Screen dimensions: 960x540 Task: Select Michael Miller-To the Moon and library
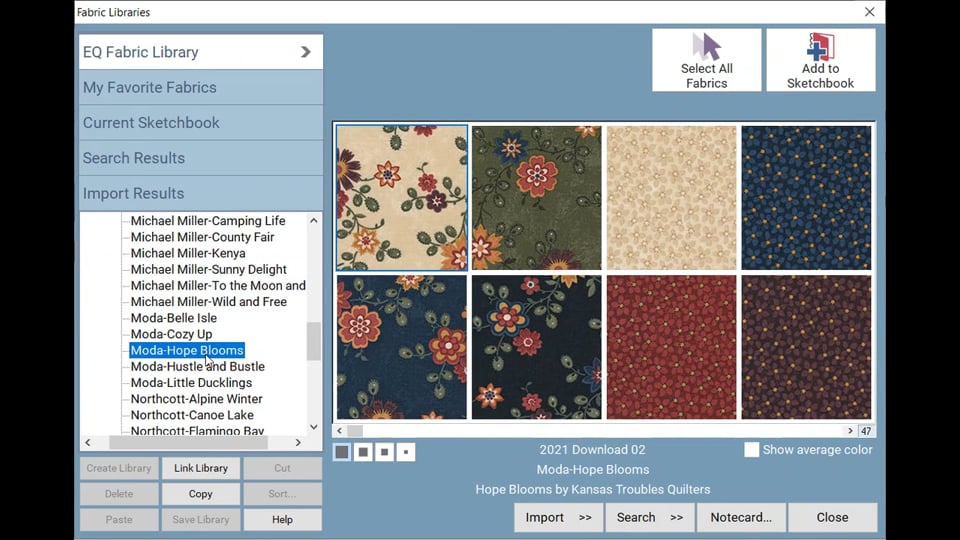click(218, 285)
